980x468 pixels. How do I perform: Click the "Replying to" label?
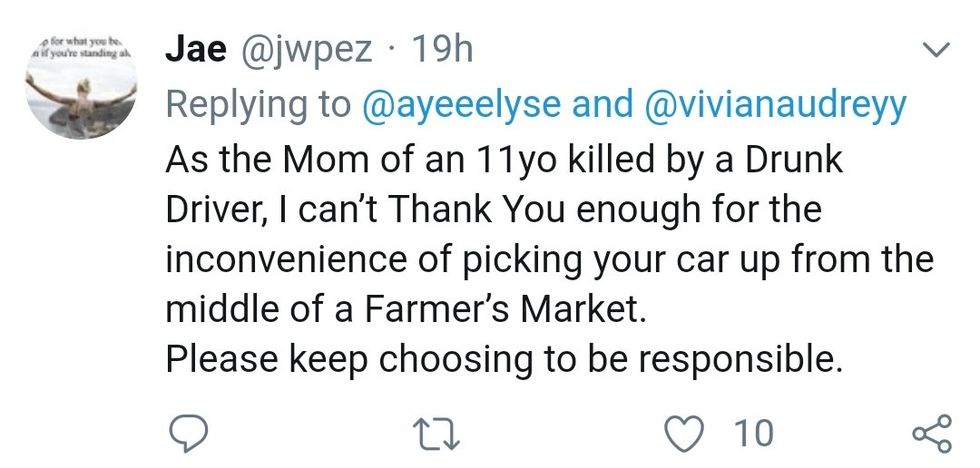point(256,104)
